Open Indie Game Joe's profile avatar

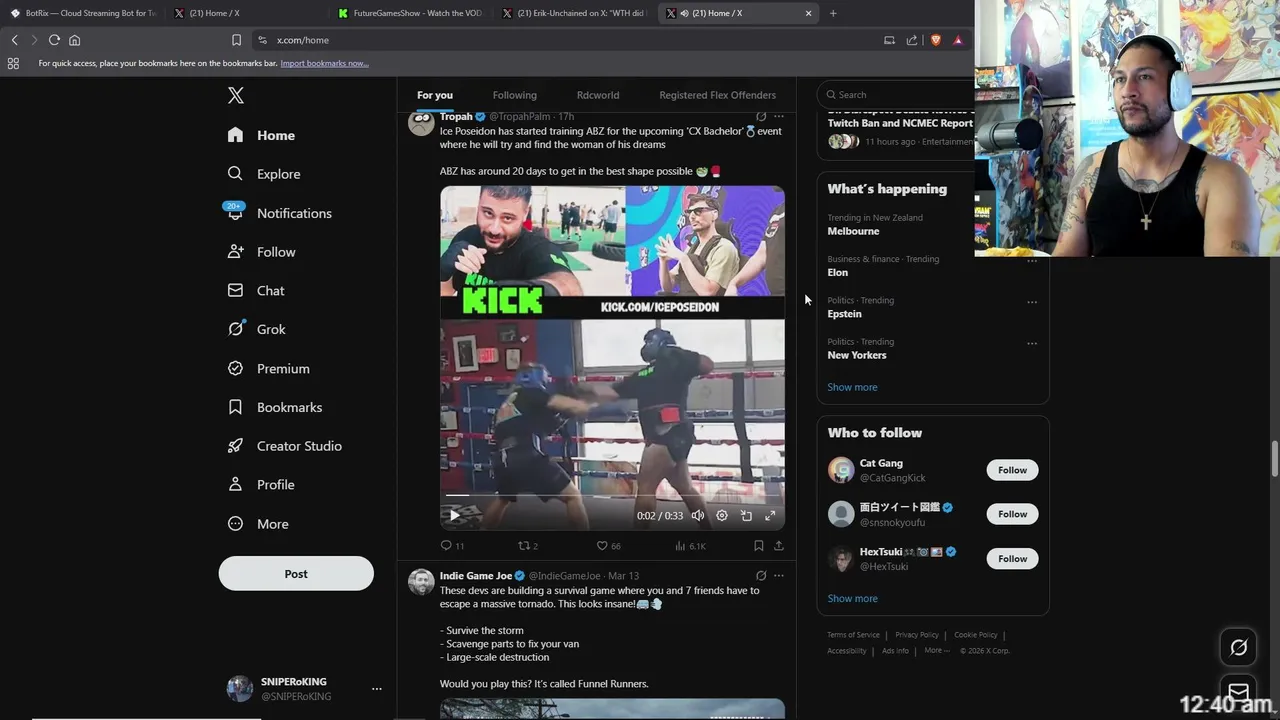(x=421, y=582)
